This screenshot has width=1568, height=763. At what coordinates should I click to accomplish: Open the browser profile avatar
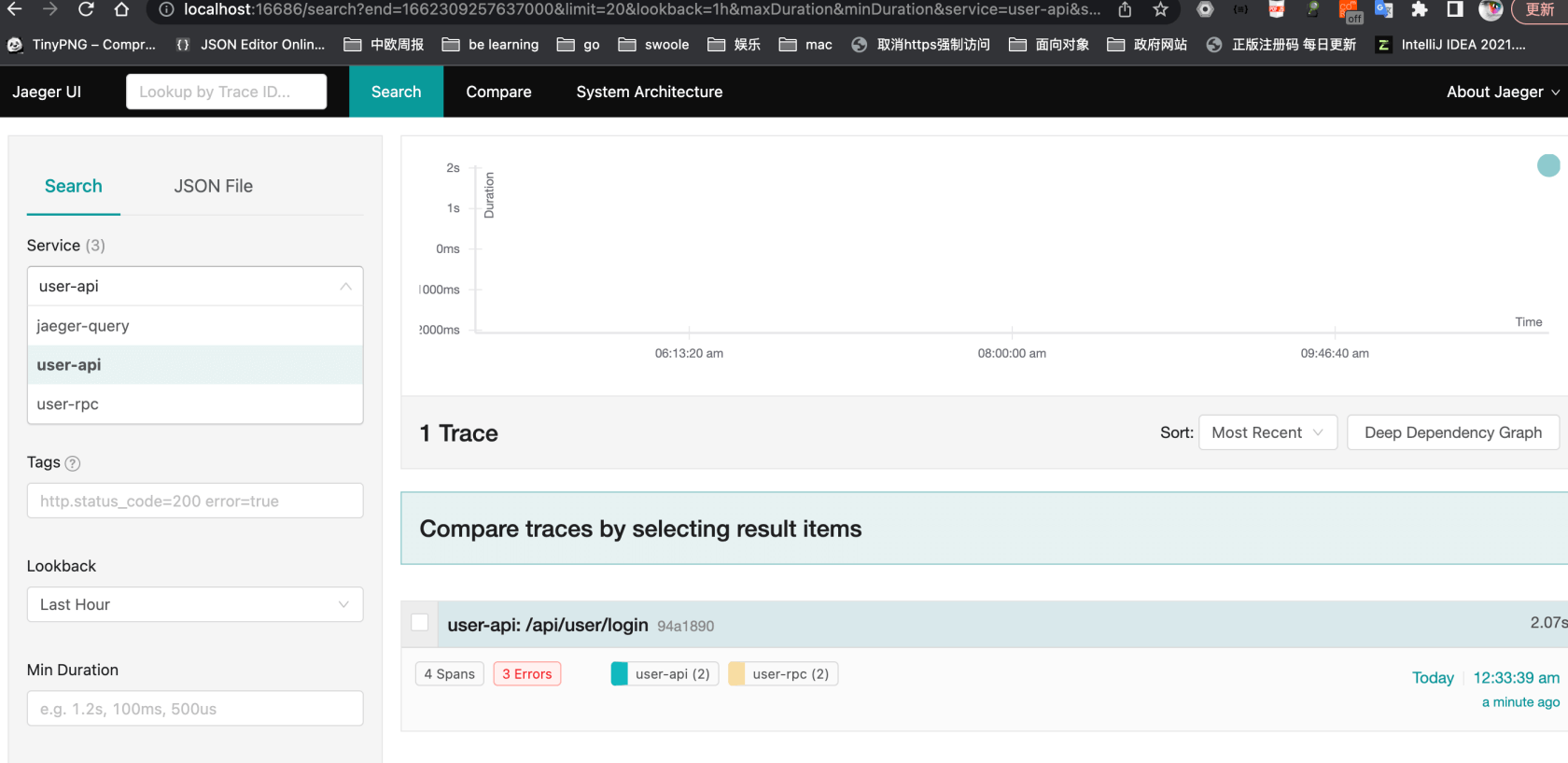1491,9
